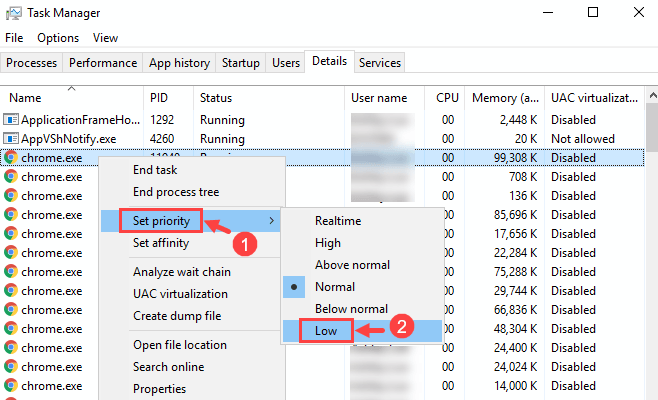Screen dimensions: 658x400
Task: Select the Normal priority option
Action: [363, 287]
